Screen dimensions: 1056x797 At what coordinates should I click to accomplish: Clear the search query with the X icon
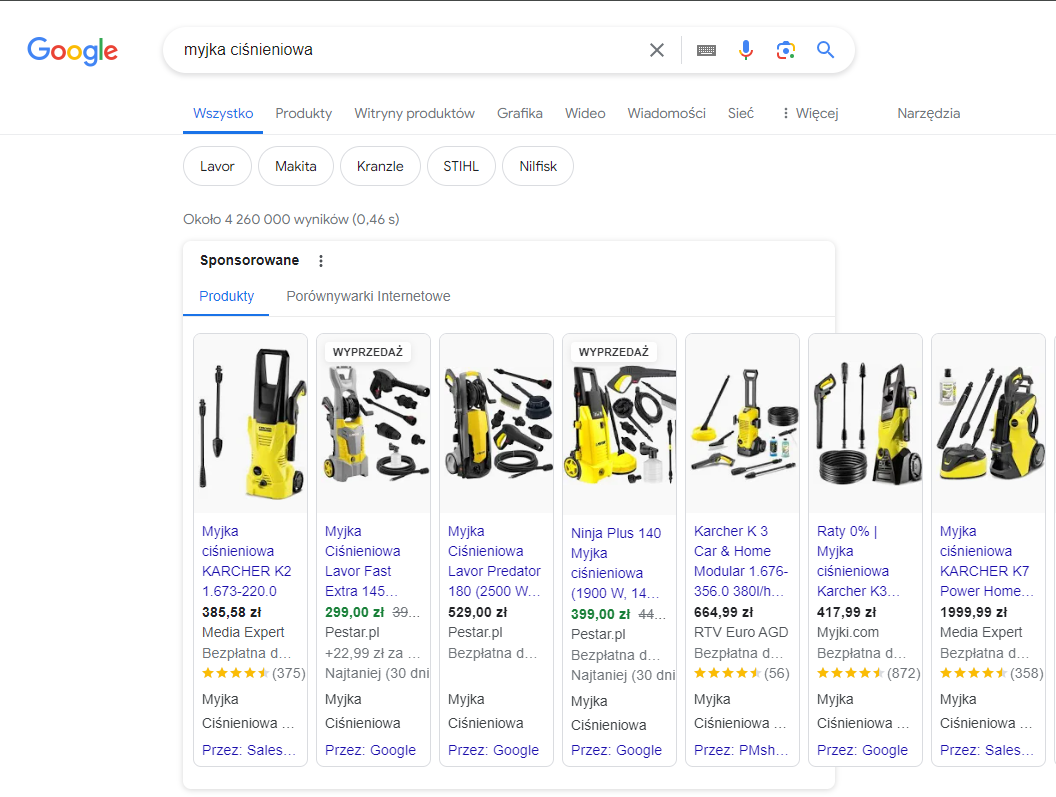click(657, 50)
